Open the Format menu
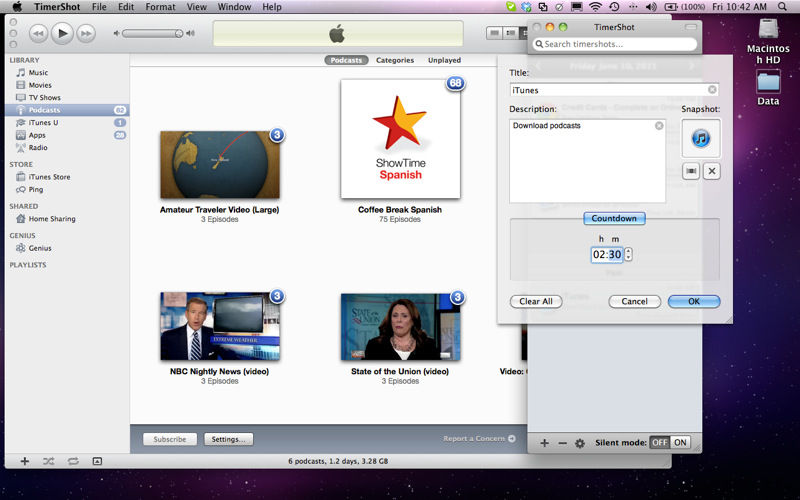 pyautogui.click(x=160, y=7)
